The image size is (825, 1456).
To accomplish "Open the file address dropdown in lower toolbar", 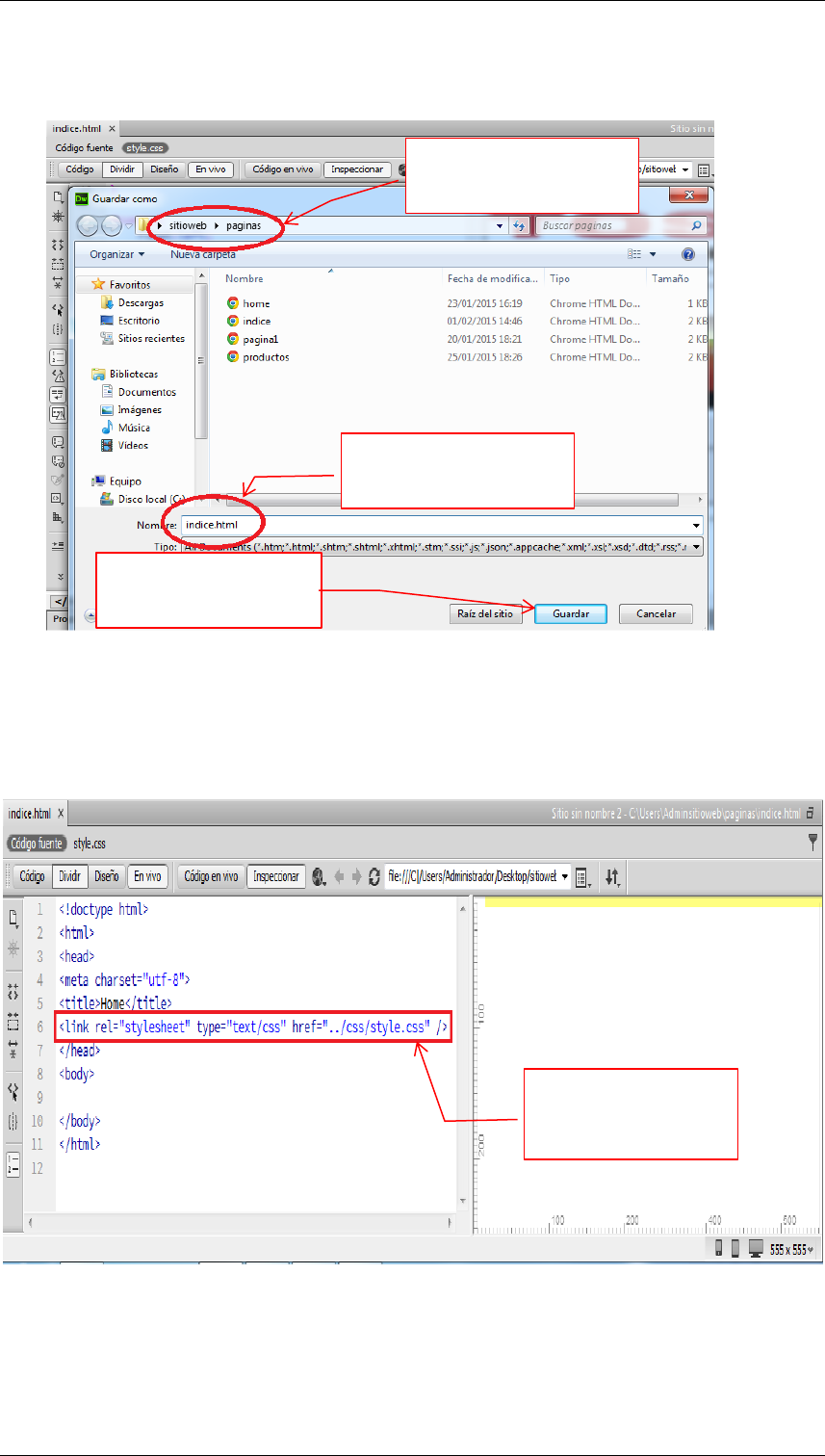I will [x=564, y=876].
